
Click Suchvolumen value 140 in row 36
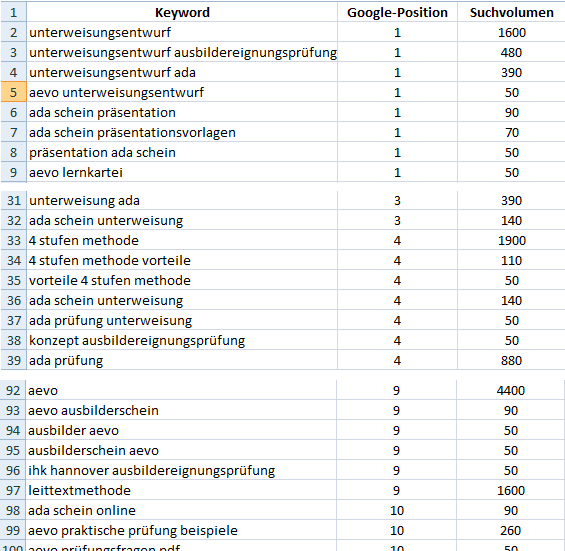511,301
